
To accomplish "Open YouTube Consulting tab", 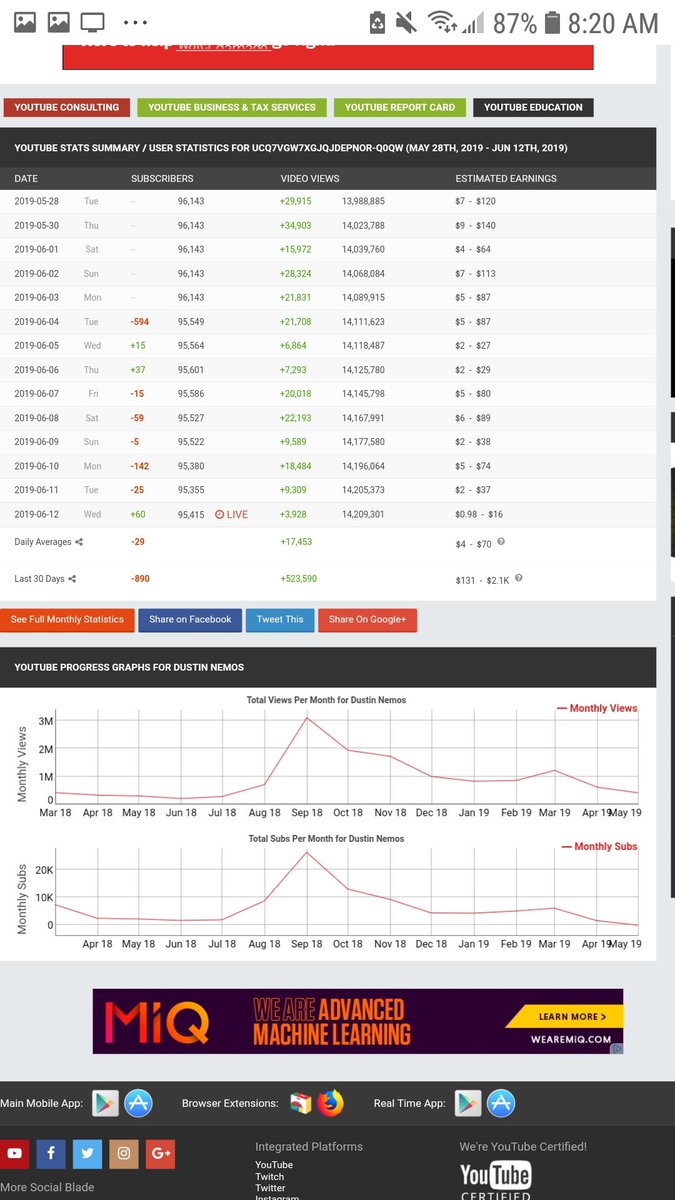I will click(66, 107).
